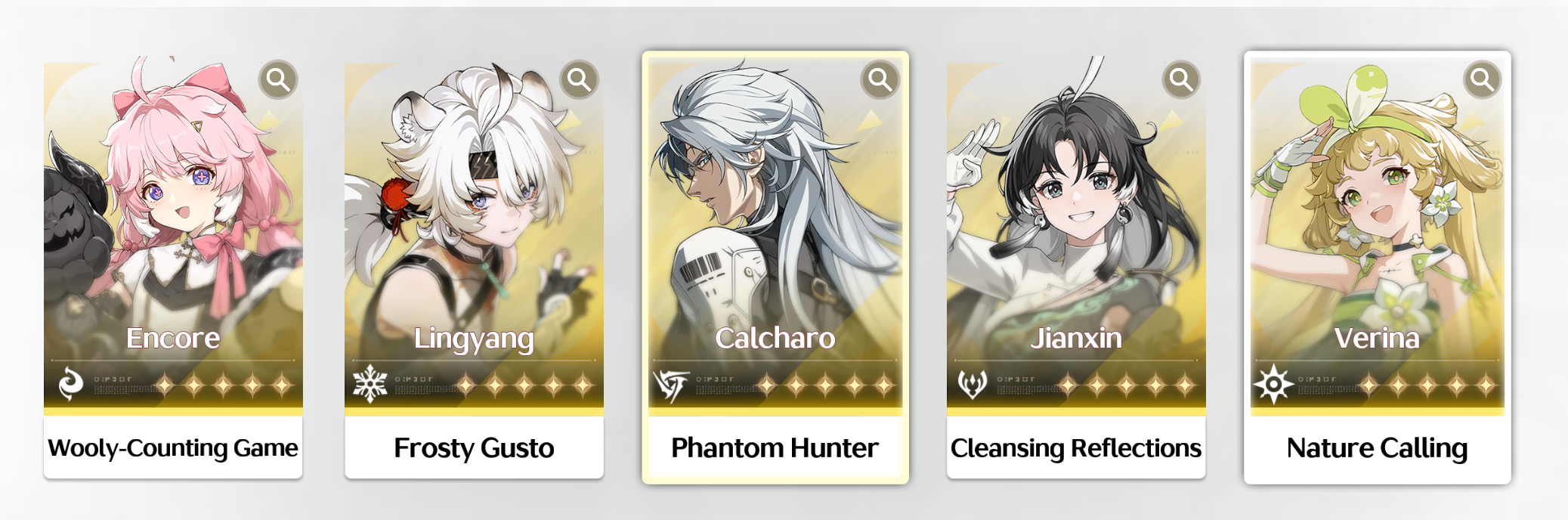The height and width of the screenshot is (520, 1568).
Task: Select the Phantom Hunter banner label
Action: [775, 448]
